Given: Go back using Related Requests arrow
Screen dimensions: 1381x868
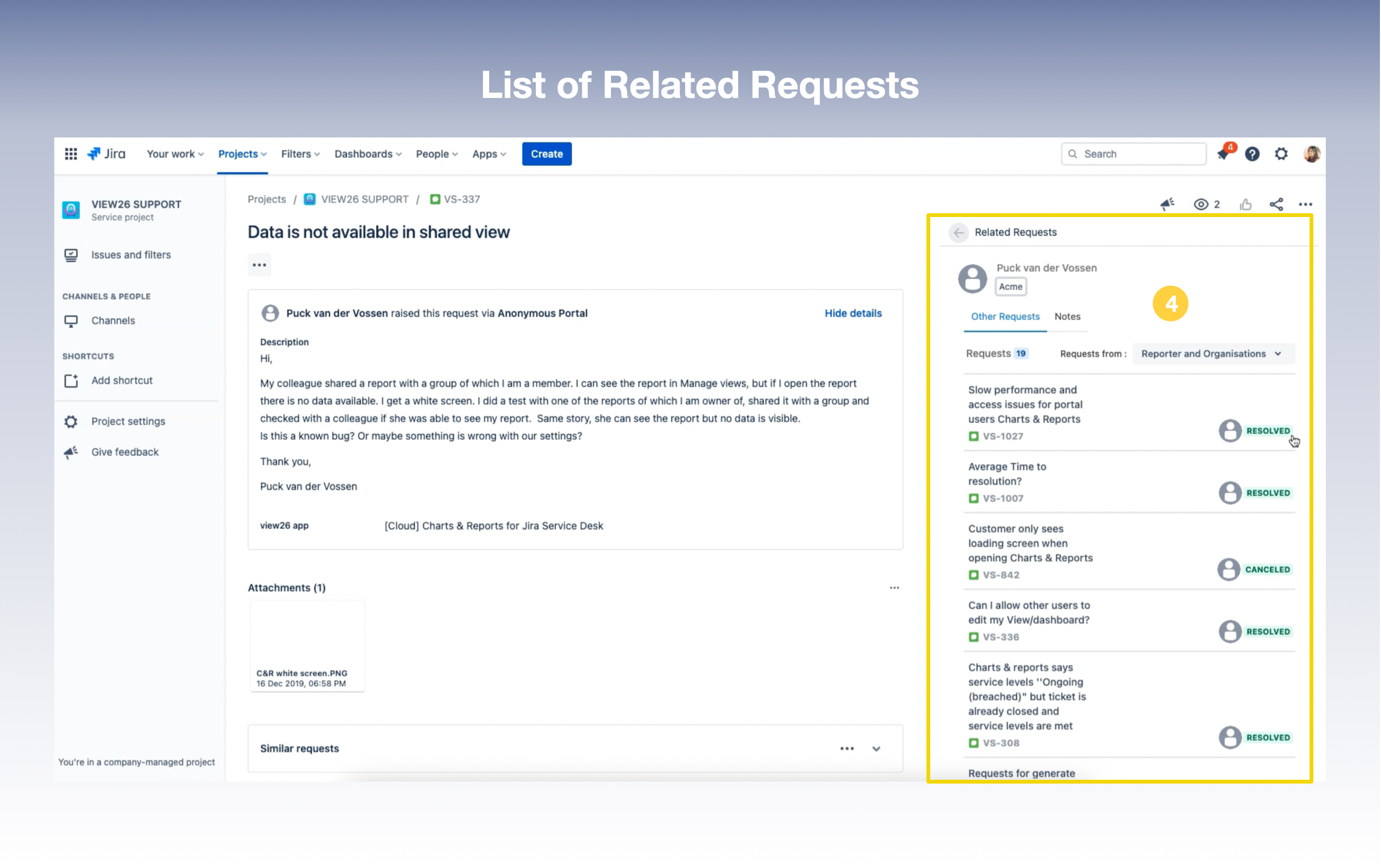Looking at the screenshot, I should click(958, 232).
